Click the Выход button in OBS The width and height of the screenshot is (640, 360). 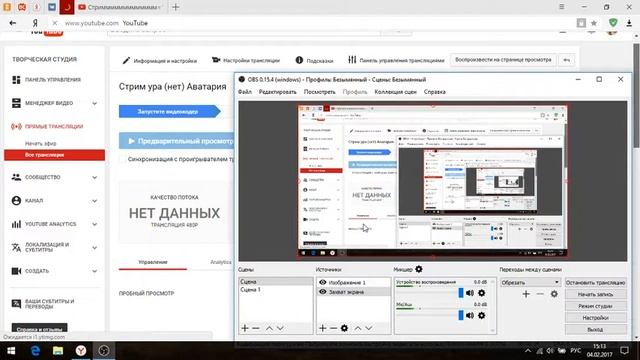596,329
